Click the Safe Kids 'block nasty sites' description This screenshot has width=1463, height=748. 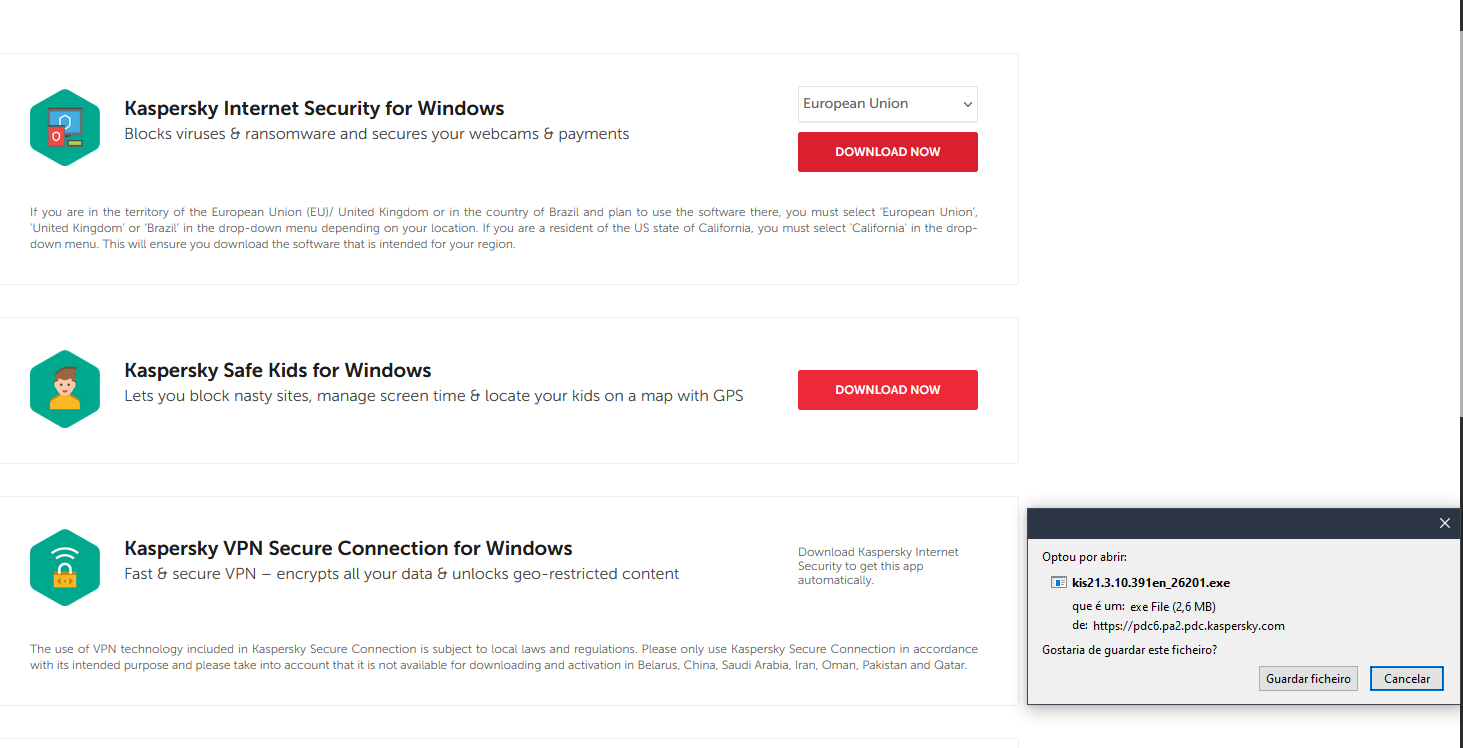pyautogui.click(x=433, y=396)
